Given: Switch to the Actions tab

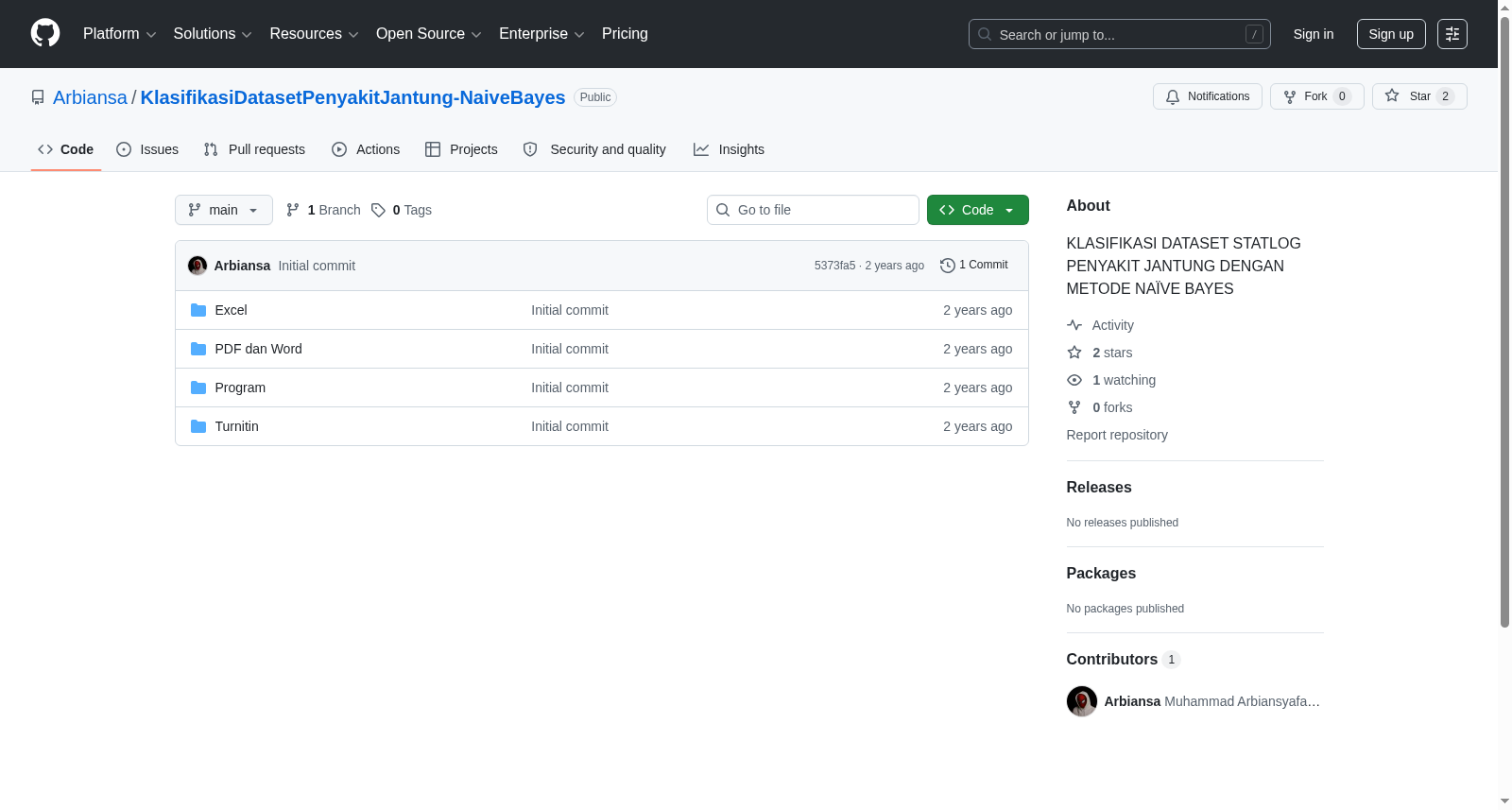Looking at the screenshot, I should (366, 149).
